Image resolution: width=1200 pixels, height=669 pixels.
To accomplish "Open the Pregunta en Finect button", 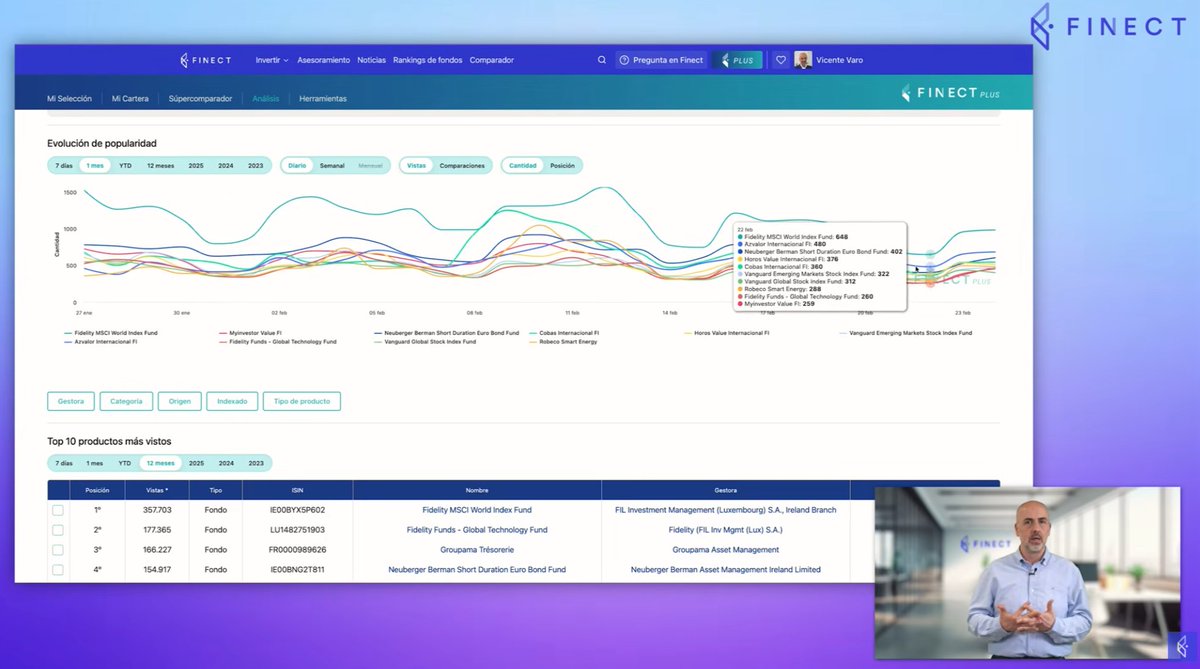I will [x=661, y=60].
